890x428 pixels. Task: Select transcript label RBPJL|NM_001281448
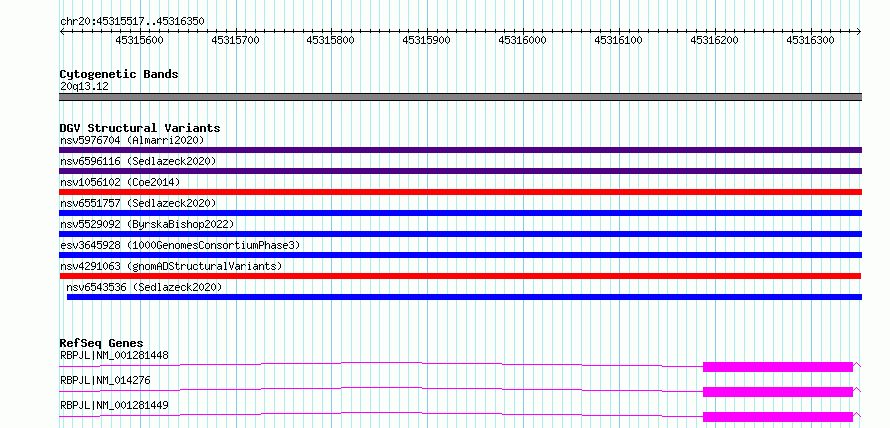point(114,356)
